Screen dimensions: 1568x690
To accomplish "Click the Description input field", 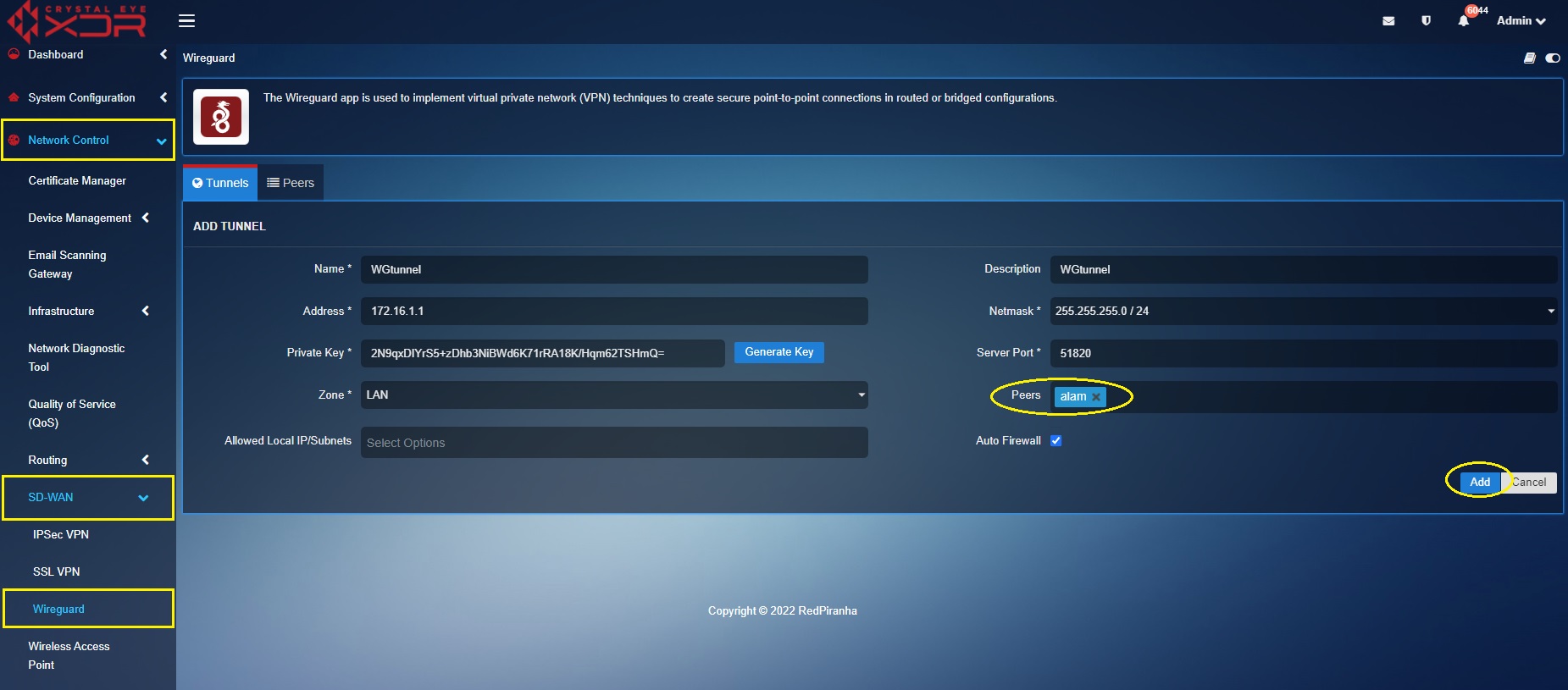I will pos(1304,269).
